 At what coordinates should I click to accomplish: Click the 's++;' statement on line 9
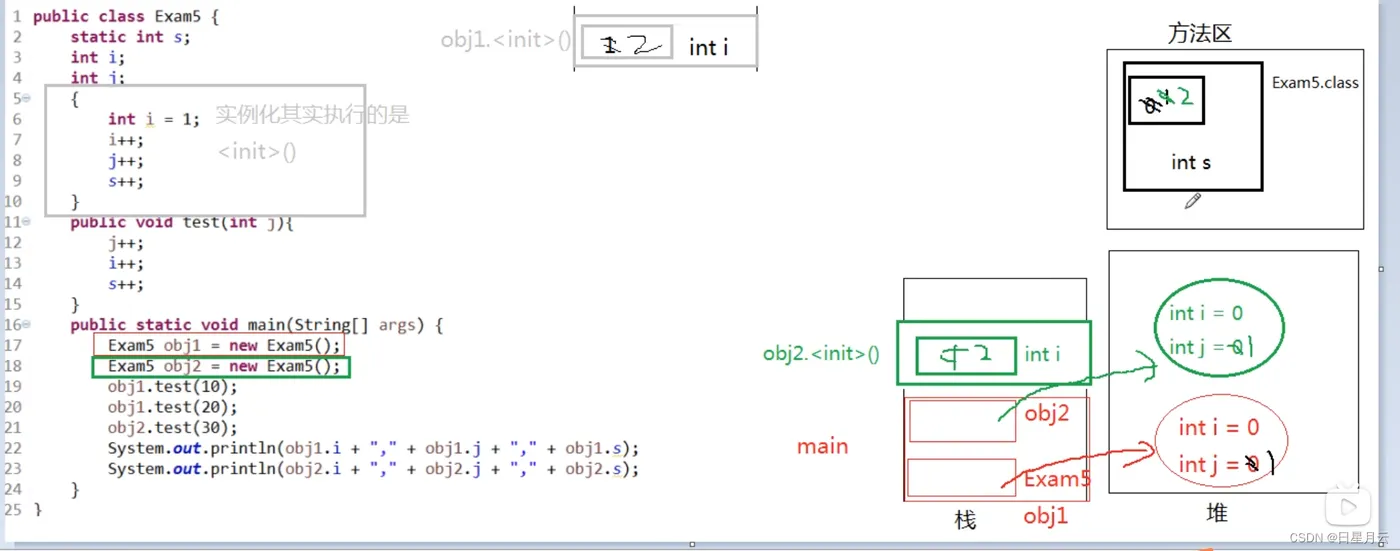[126, 181]
